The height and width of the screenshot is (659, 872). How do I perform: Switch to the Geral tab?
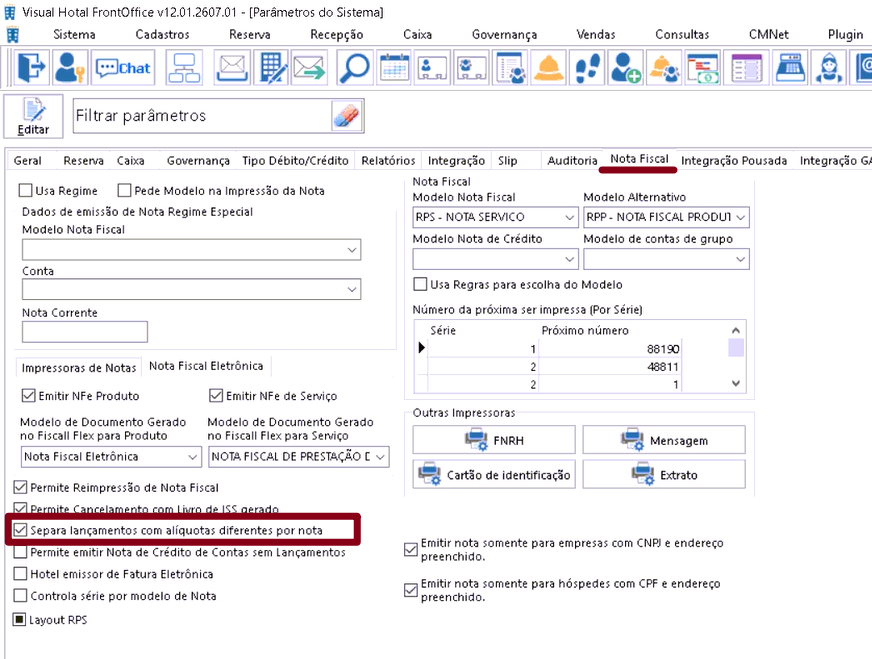[x=28, y=161]
